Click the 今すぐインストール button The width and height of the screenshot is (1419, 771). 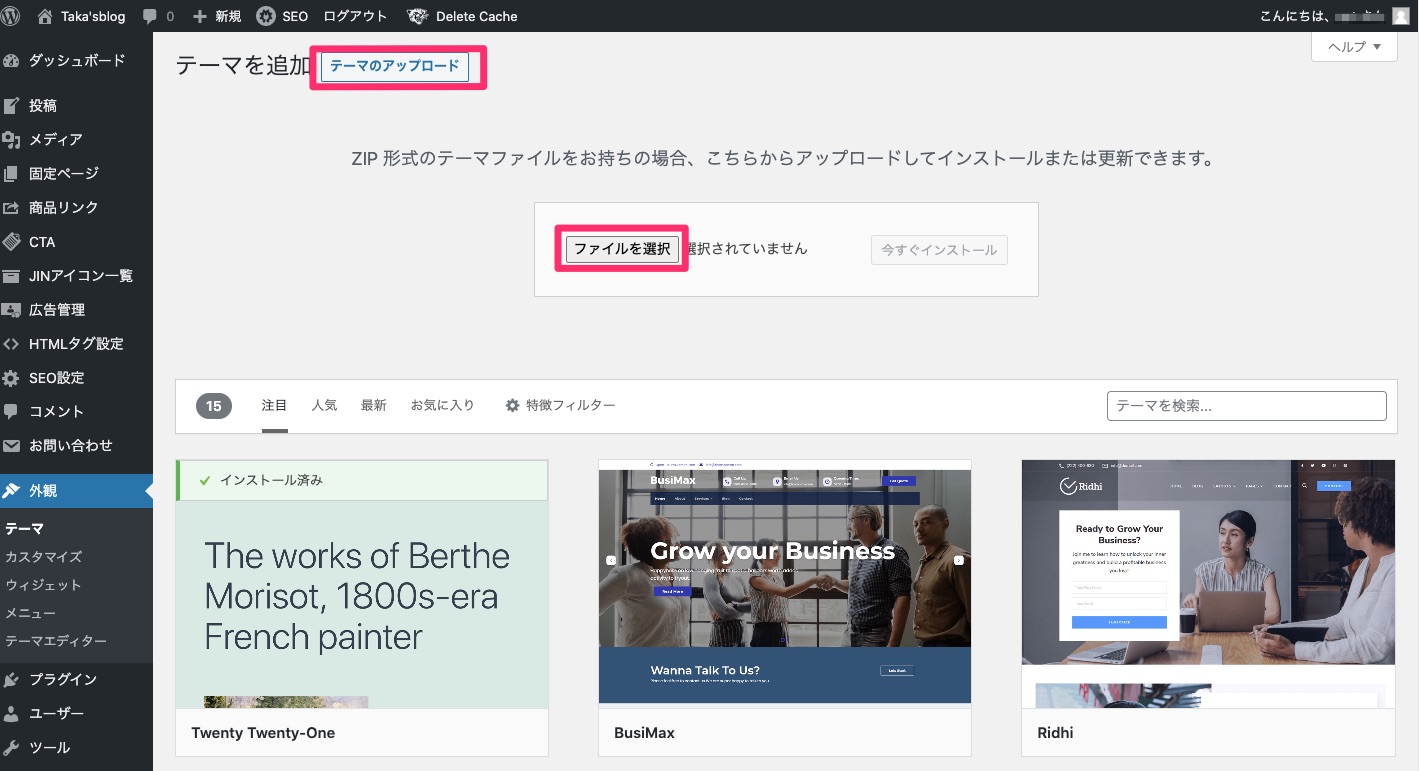[x=939, y=250]
